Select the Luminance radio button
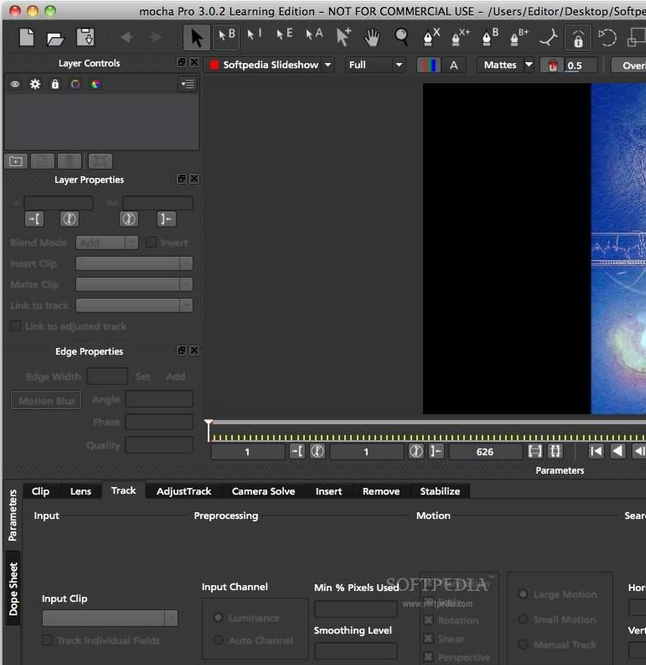This screenshot has width=646, height=665. (x=218, y=618)
